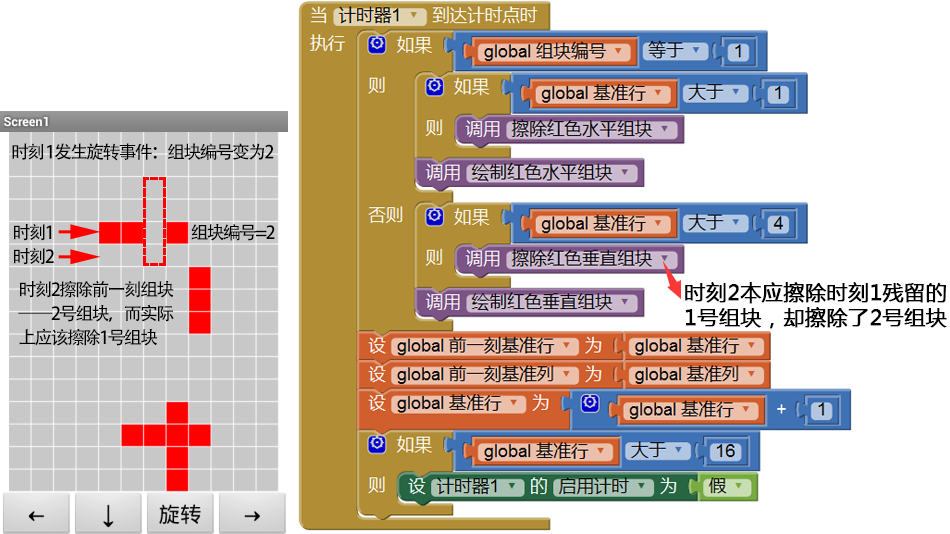Expand the 擦除红色垂直组块 procedure dropdown
The image size is (950, 534).
coord(668,259)
